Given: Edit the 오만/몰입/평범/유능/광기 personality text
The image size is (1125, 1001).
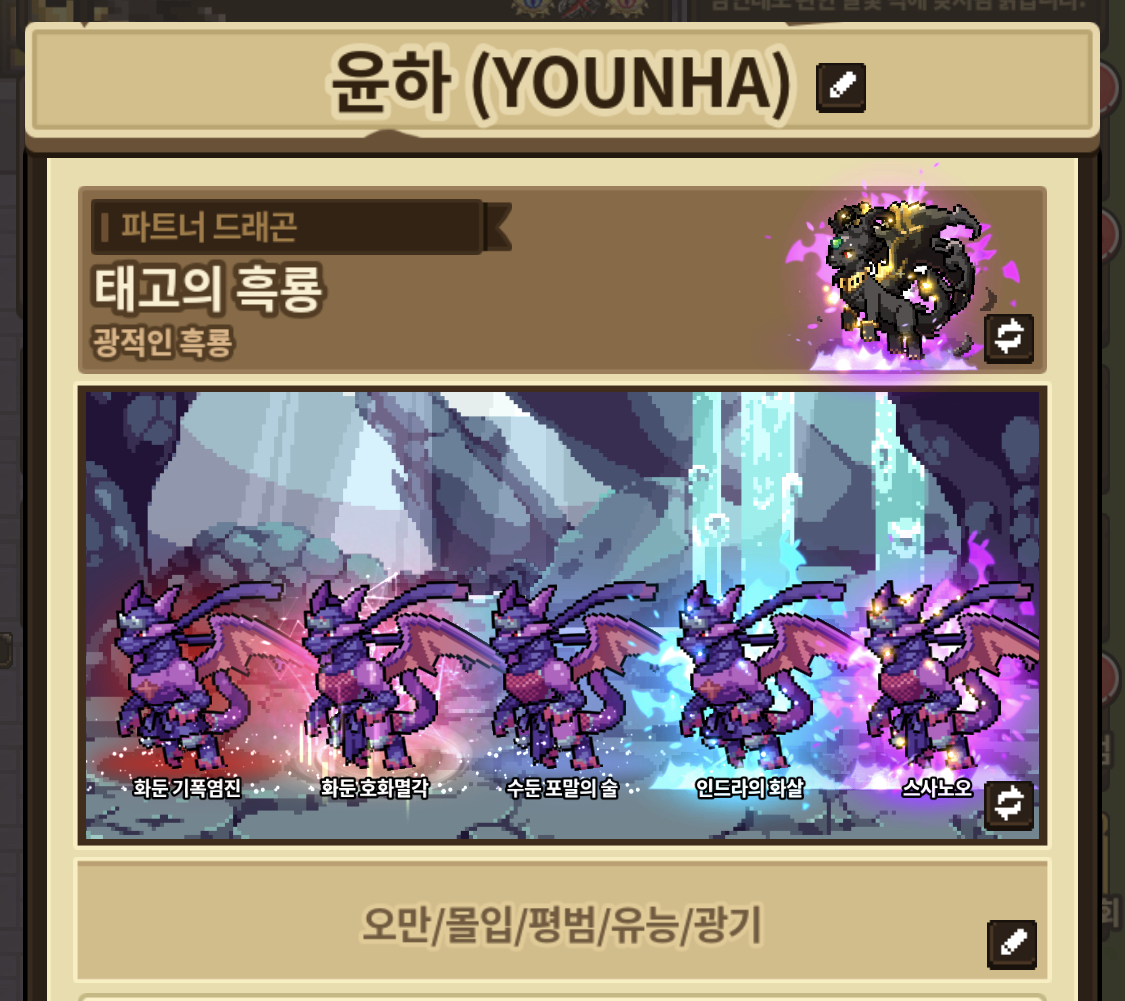Looking at the screenshot, I should pyautogui.click(x=1012, y=944).
